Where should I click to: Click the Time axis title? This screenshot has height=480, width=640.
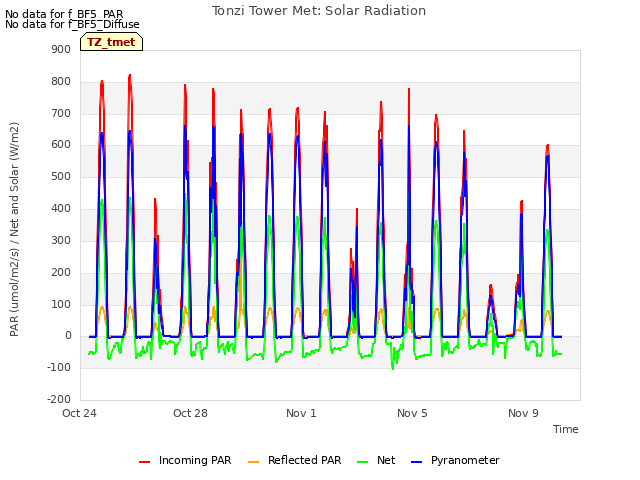[x=566, y=429]
